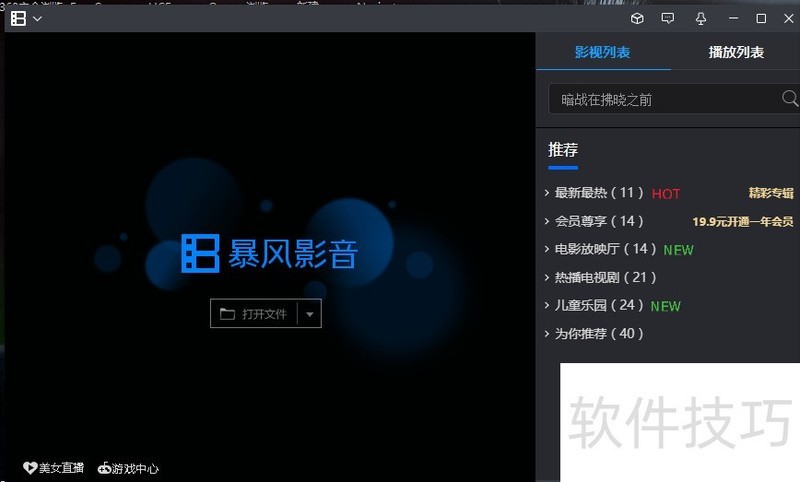Image resolution: width=800 pixels, height=482 pixels.
Task: Minimize the Baofeng player window
Action: [733, 18]
